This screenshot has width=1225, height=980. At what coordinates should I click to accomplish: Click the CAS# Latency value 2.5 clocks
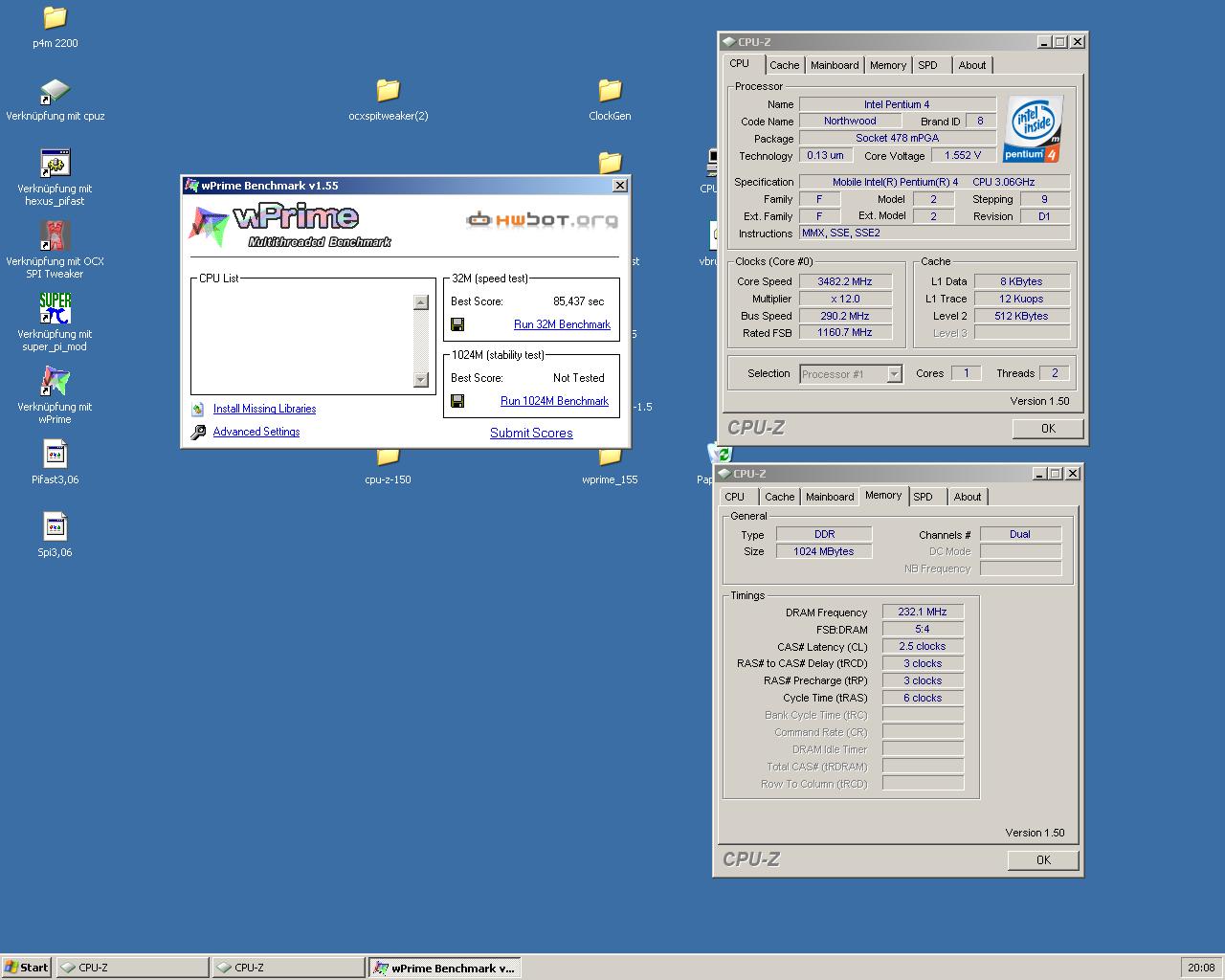click(923, 646)
